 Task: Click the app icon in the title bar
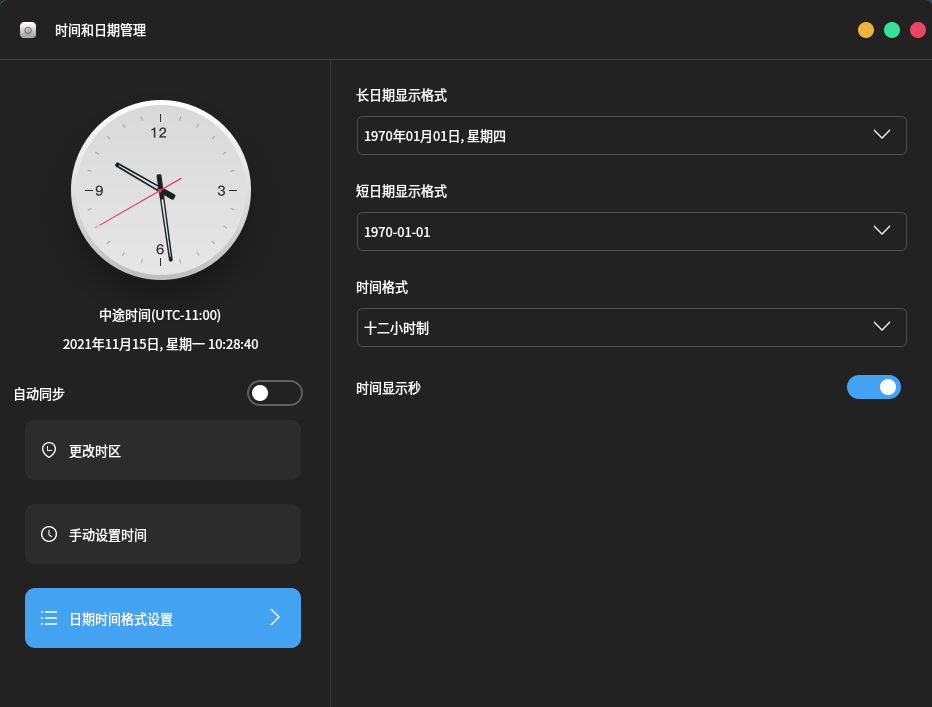pos(28,30)
